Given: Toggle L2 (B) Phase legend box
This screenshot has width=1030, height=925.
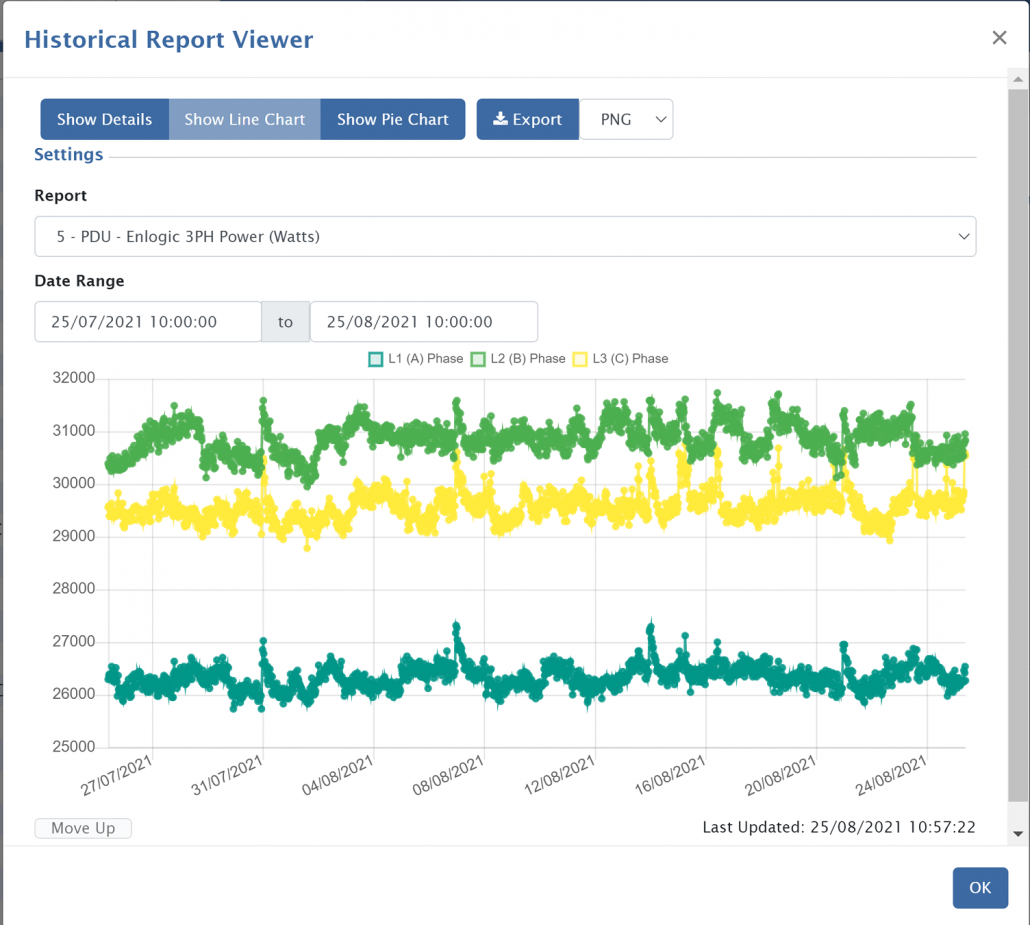Looking at the screenshot, I should (478, 359).
